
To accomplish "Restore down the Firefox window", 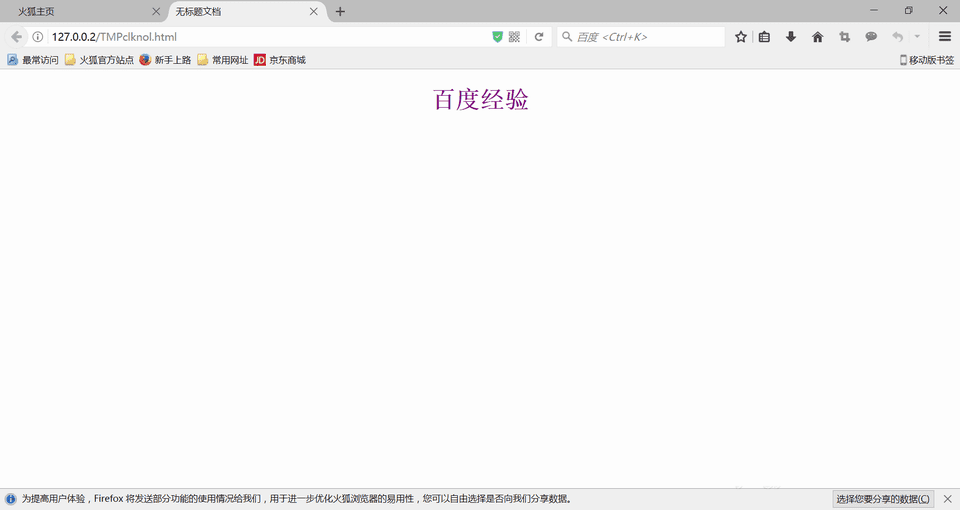I will [909, 10].
